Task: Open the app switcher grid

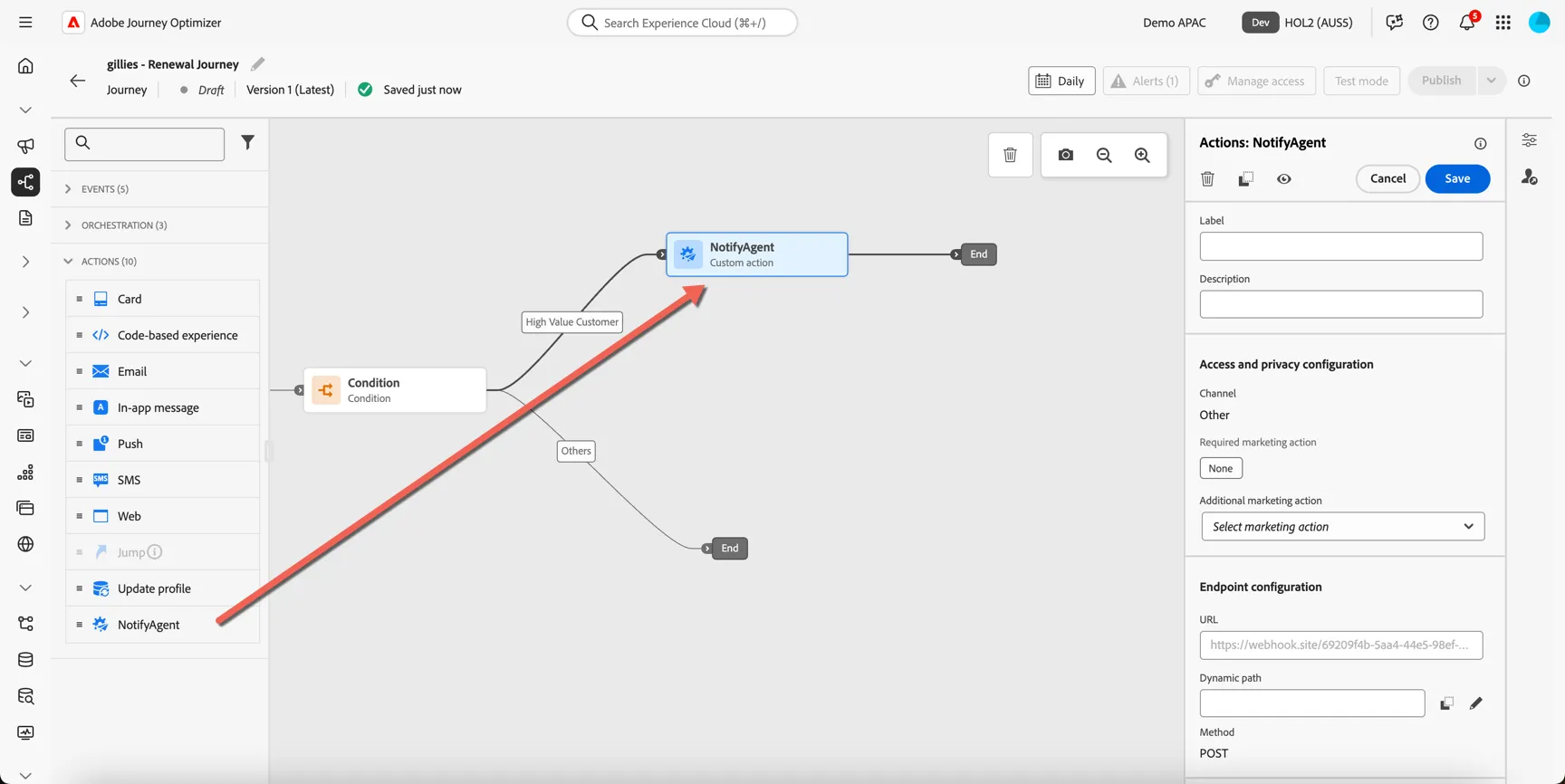Action: (1503, 23)
